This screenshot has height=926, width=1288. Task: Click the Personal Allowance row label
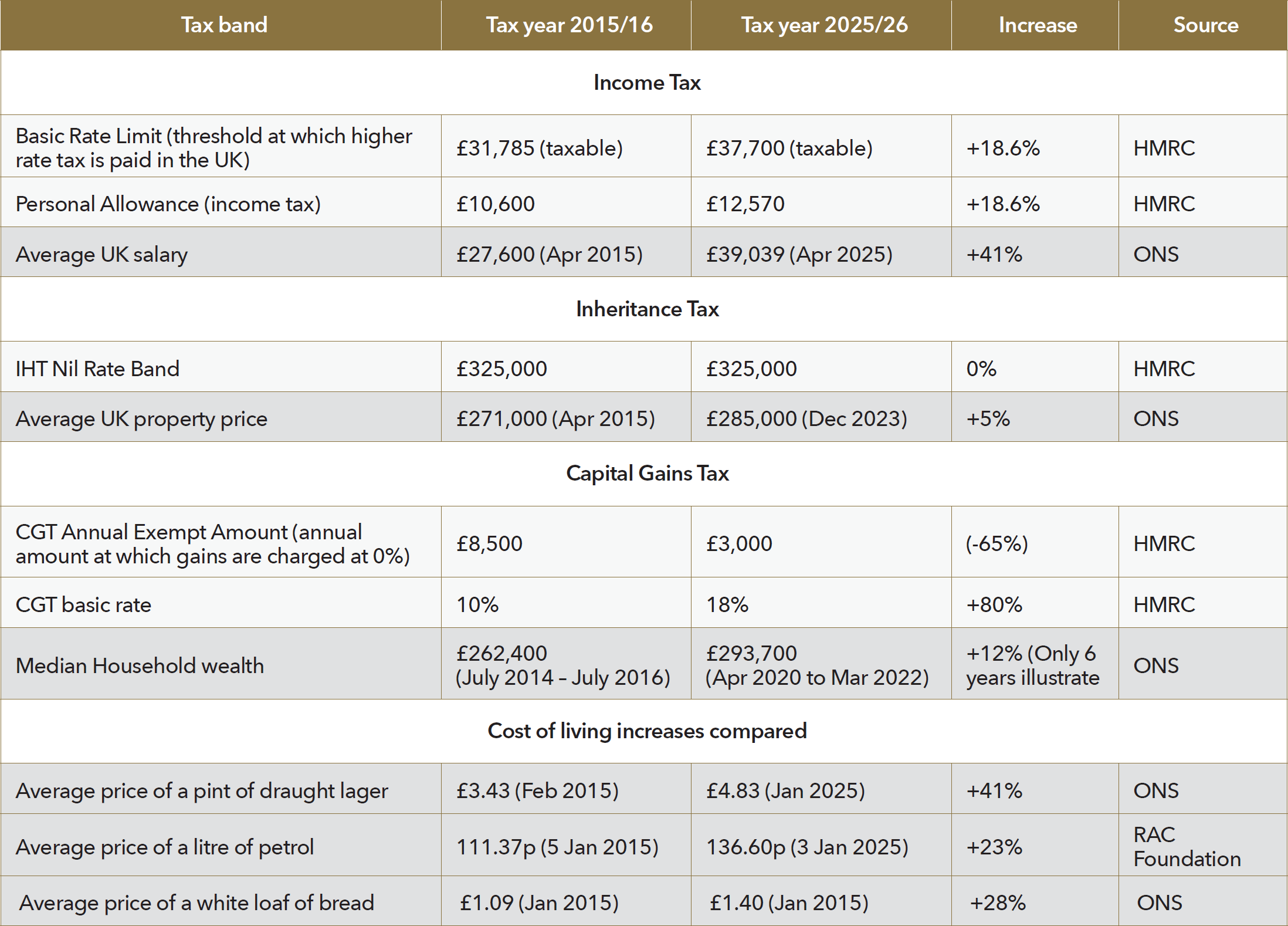point(168,204)
